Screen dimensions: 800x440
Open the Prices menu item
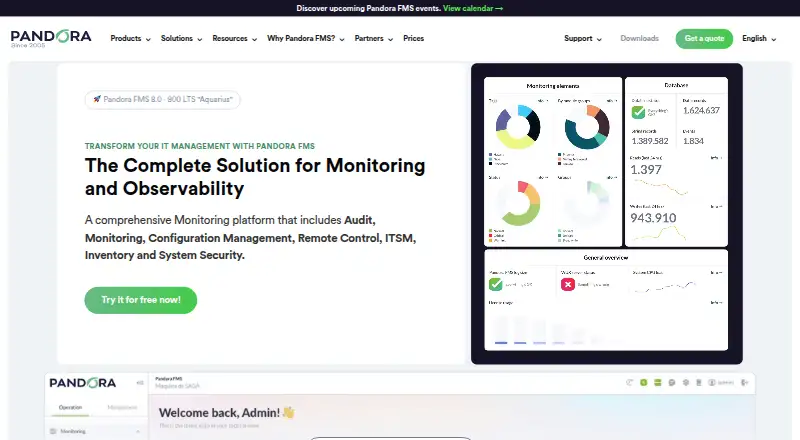coord(413,38)
